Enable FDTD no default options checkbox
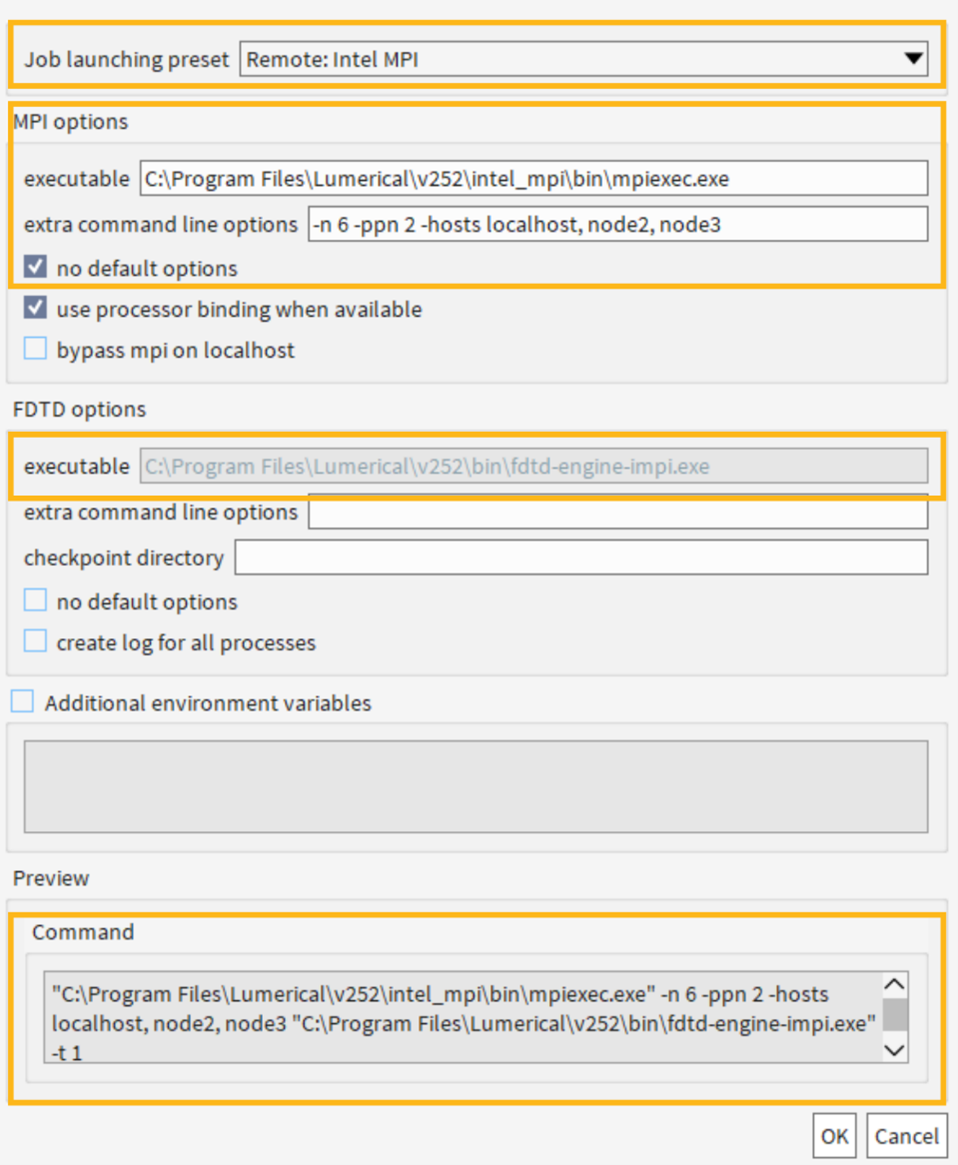 tap(36, 601)
